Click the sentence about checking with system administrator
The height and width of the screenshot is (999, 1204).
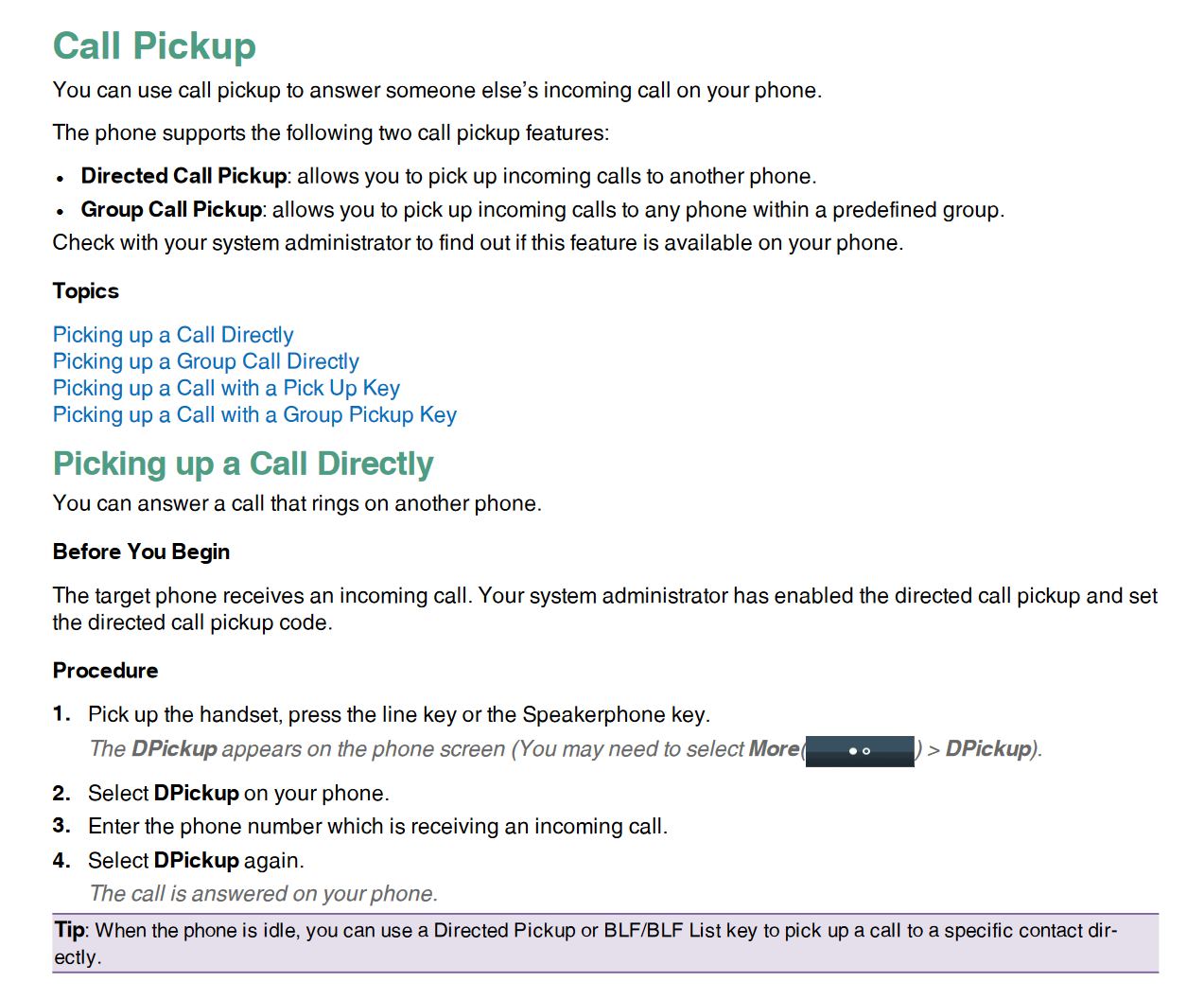coord(478,243)
